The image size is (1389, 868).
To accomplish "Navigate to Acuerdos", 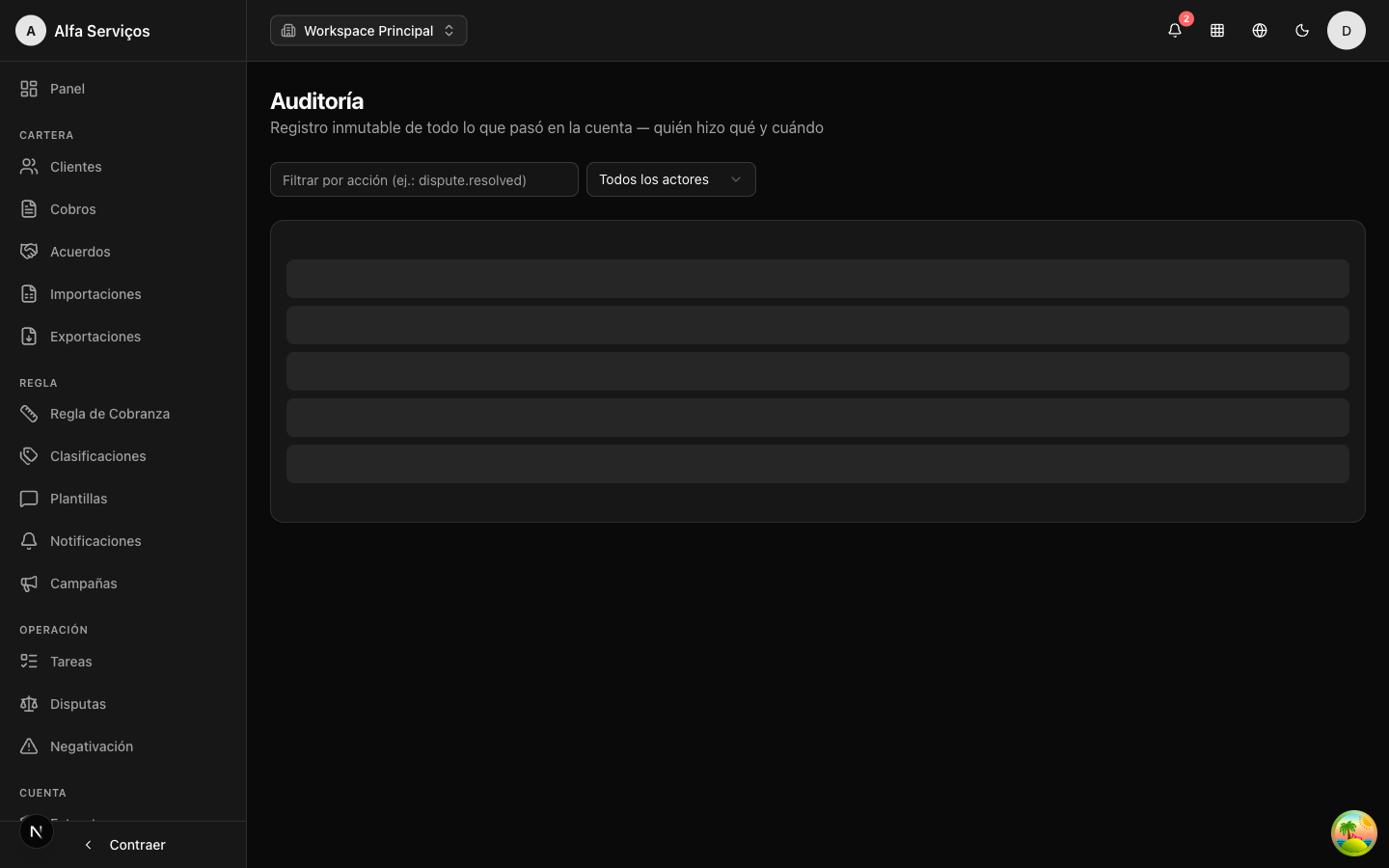I will (123, 252).
